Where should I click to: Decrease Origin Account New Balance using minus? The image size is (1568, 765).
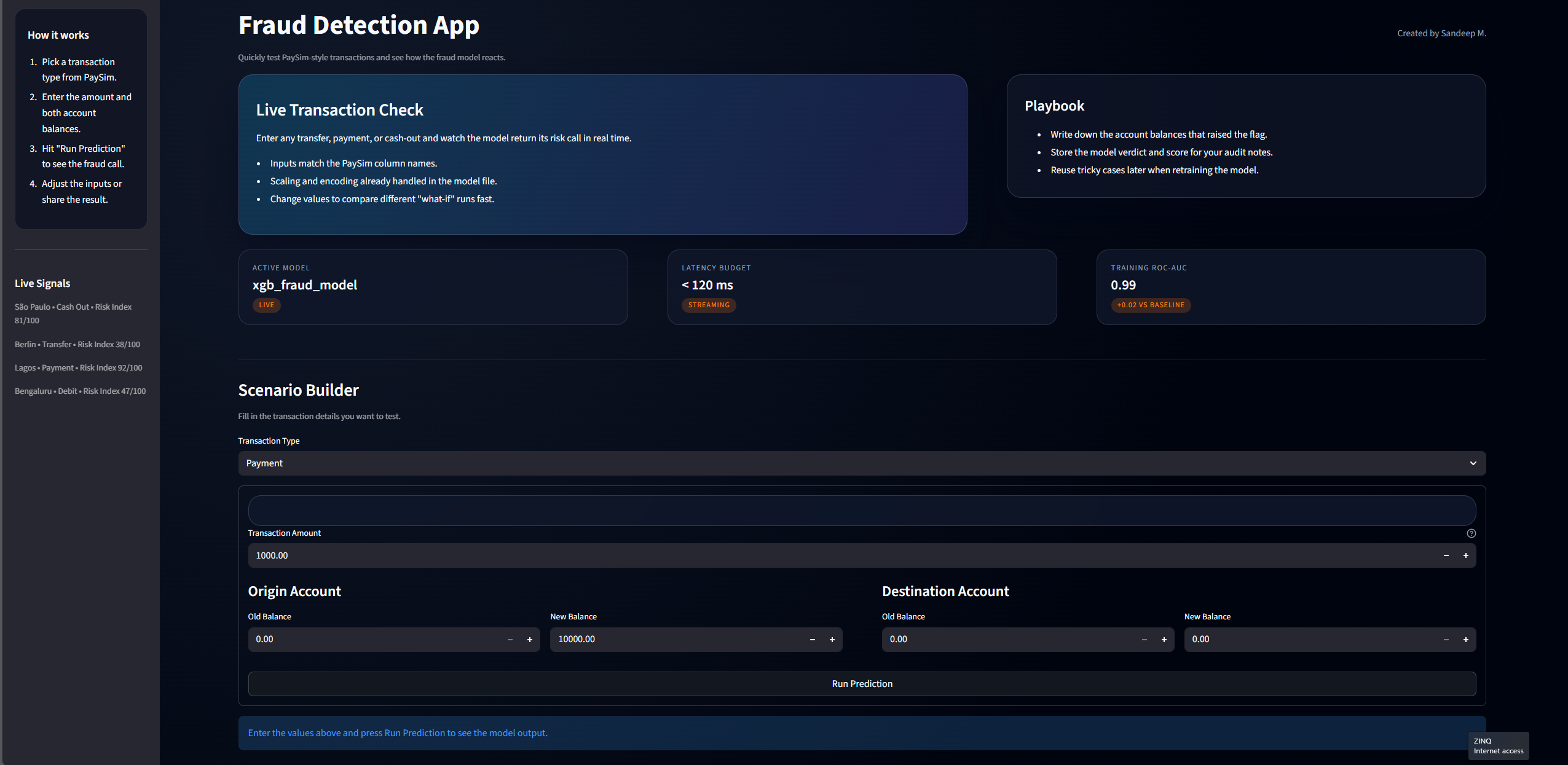tap(812, 639)
